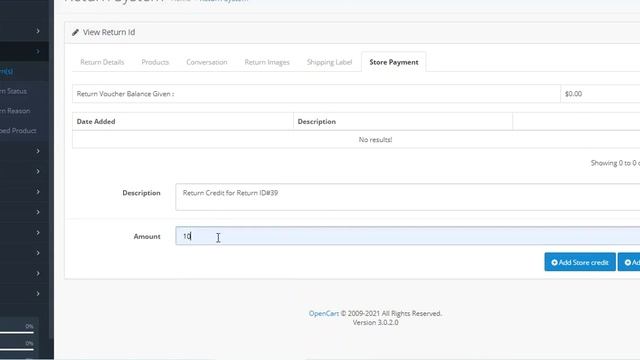Click the Amount input field
Screen dimensions: 640x360
point(408,236)
